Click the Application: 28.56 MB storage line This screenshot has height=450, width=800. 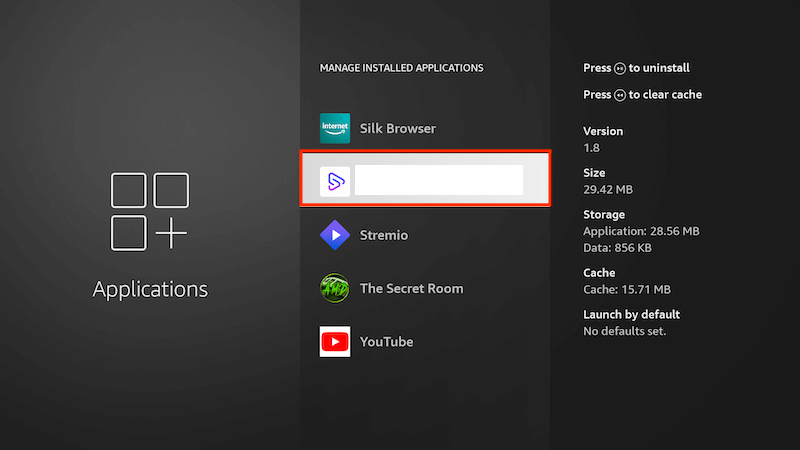tap(641, 231)
